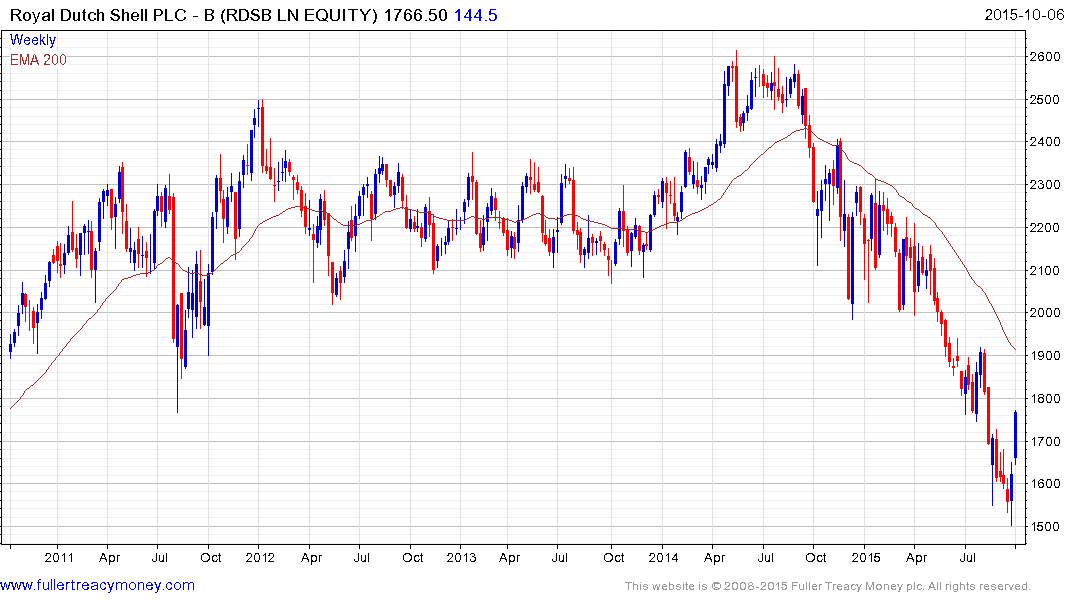Screen dimensions: 1075x600
Task: Click the 'EMA 200' legend label
Action: 38,60
